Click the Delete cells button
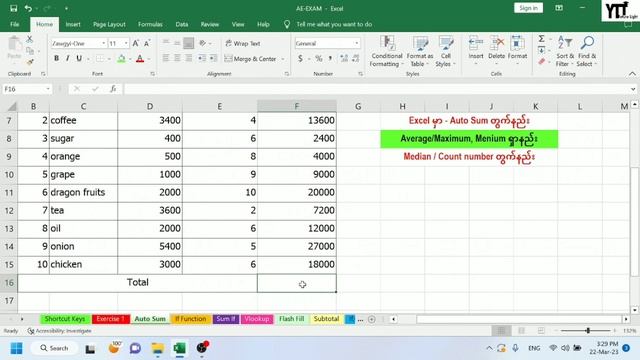Viewport: 640px width, 360px height. pos(497,51)
